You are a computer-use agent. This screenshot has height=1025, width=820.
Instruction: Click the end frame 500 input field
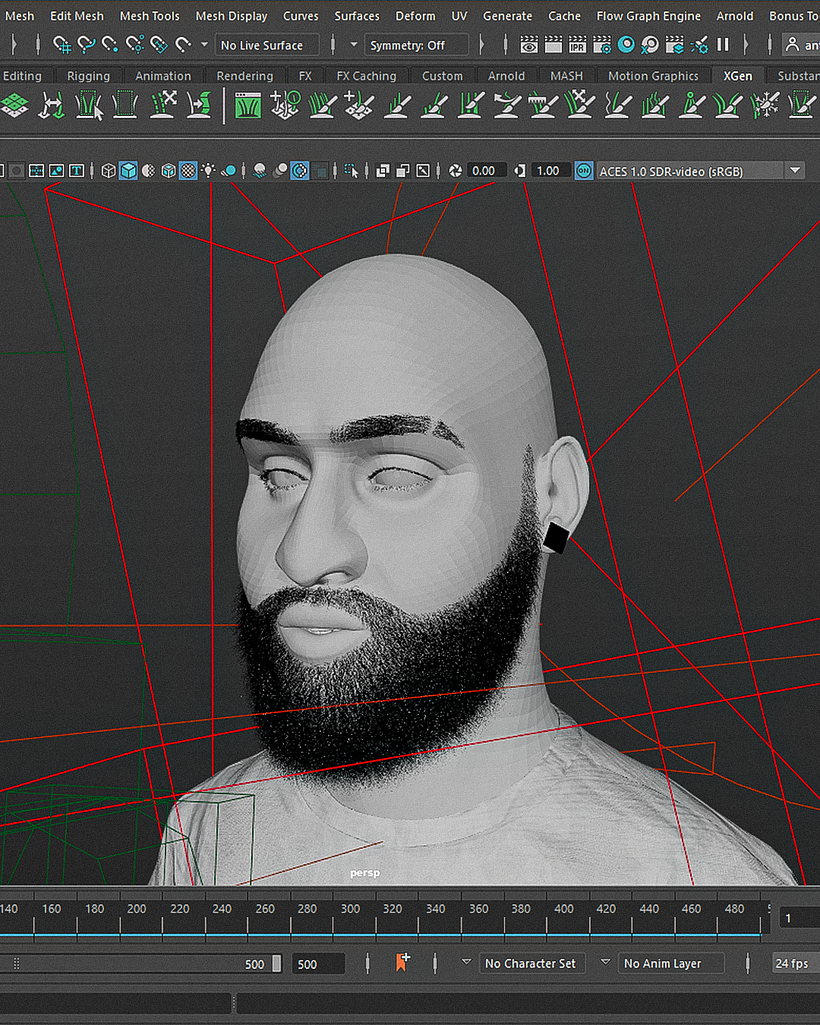click(318, 963)
